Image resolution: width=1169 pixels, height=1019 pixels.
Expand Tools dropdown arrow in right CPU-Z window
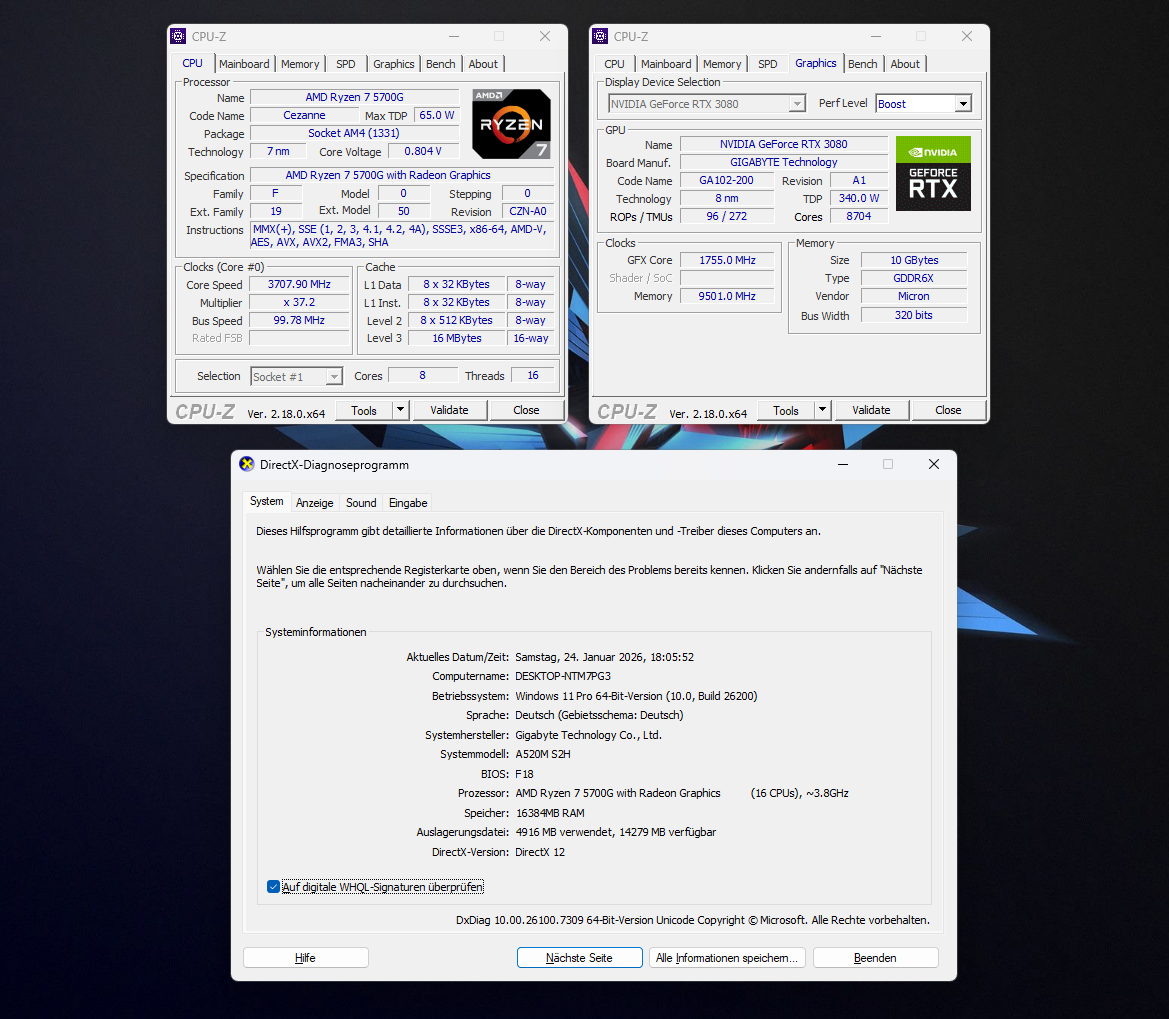823,409
